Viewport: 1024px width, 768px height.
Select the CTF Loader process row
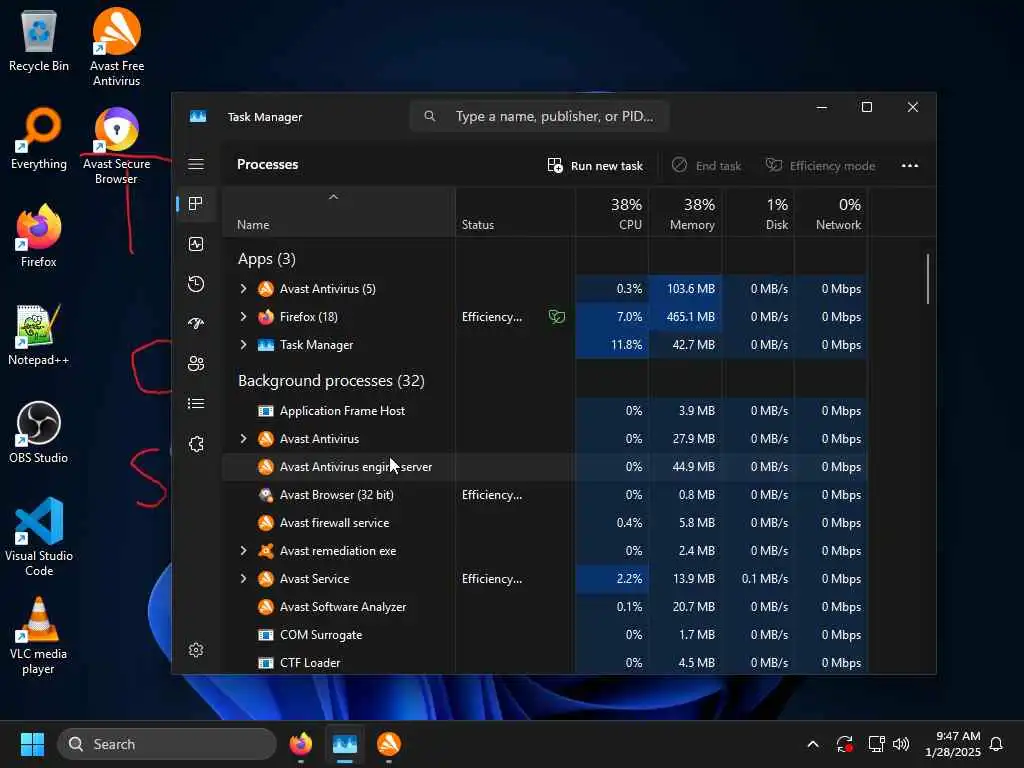tap(545, 662)
